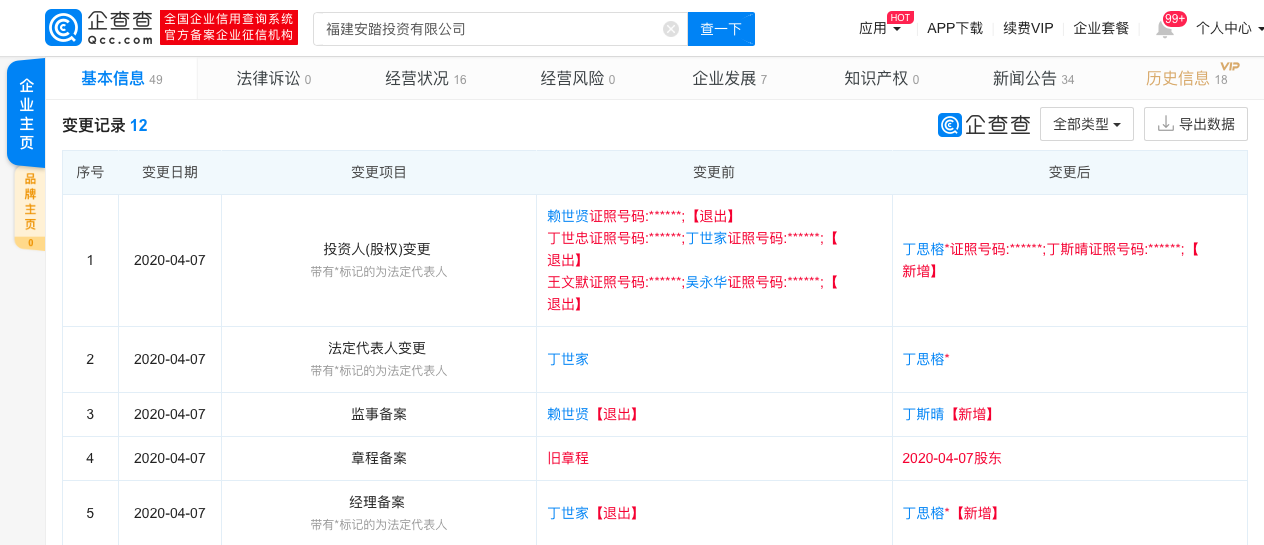
Task: Click the 章程备案 item cell
Action: [378, 458]
